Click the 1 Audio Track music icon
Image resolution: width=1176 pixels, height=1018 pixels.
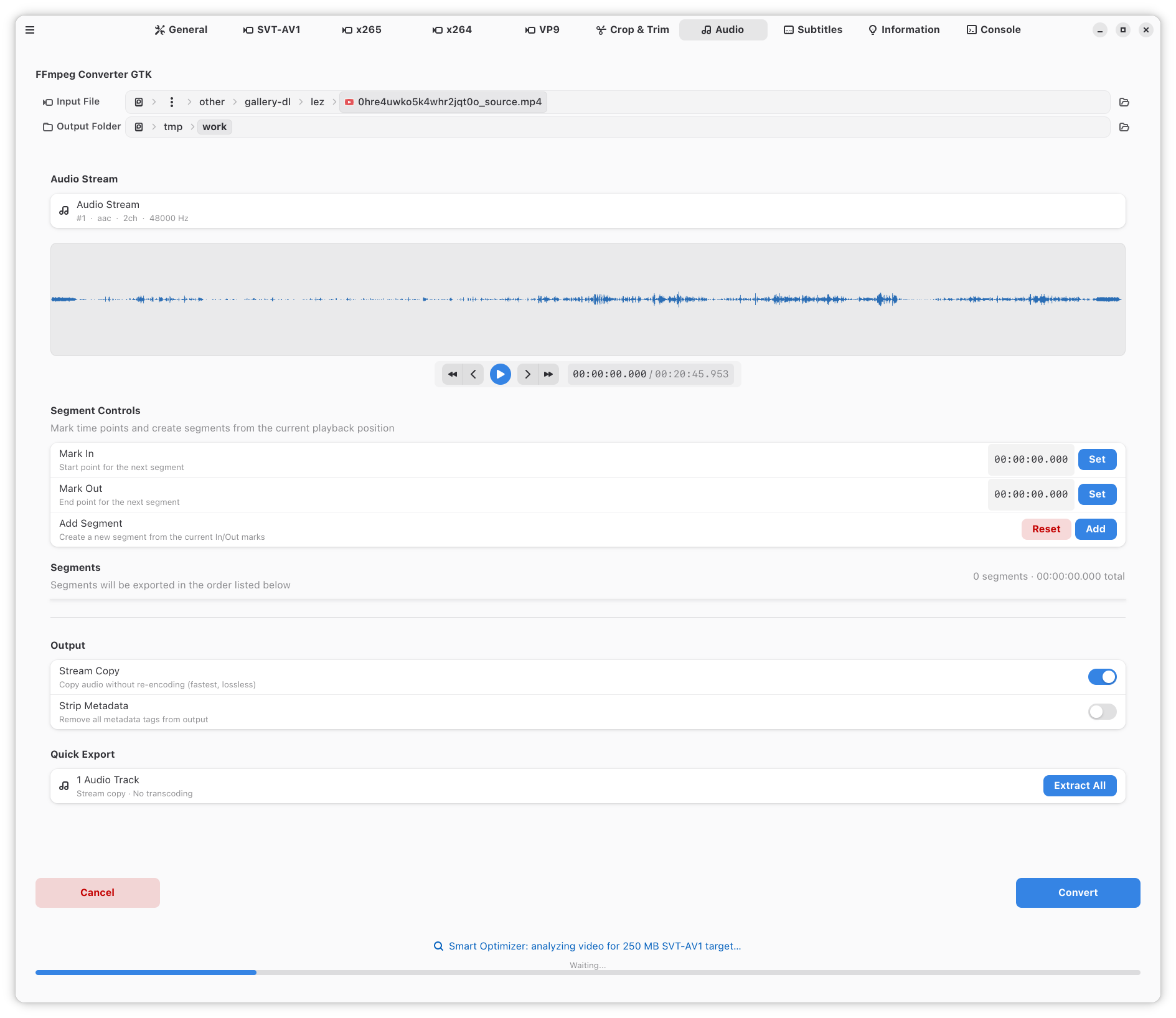(64, 786)
